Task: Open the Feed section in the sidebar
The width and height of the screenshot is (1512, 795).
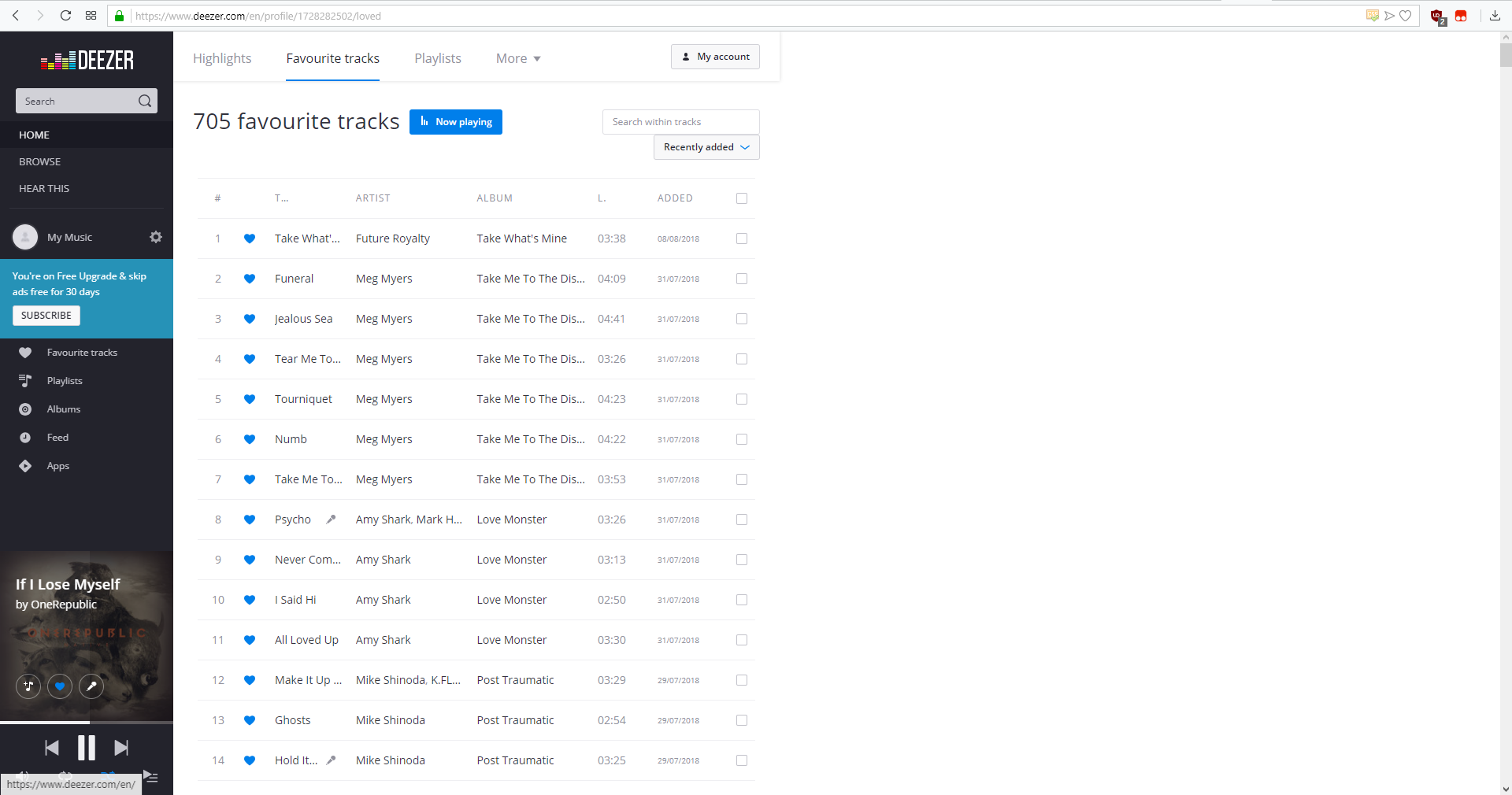Action: (25, 438)
